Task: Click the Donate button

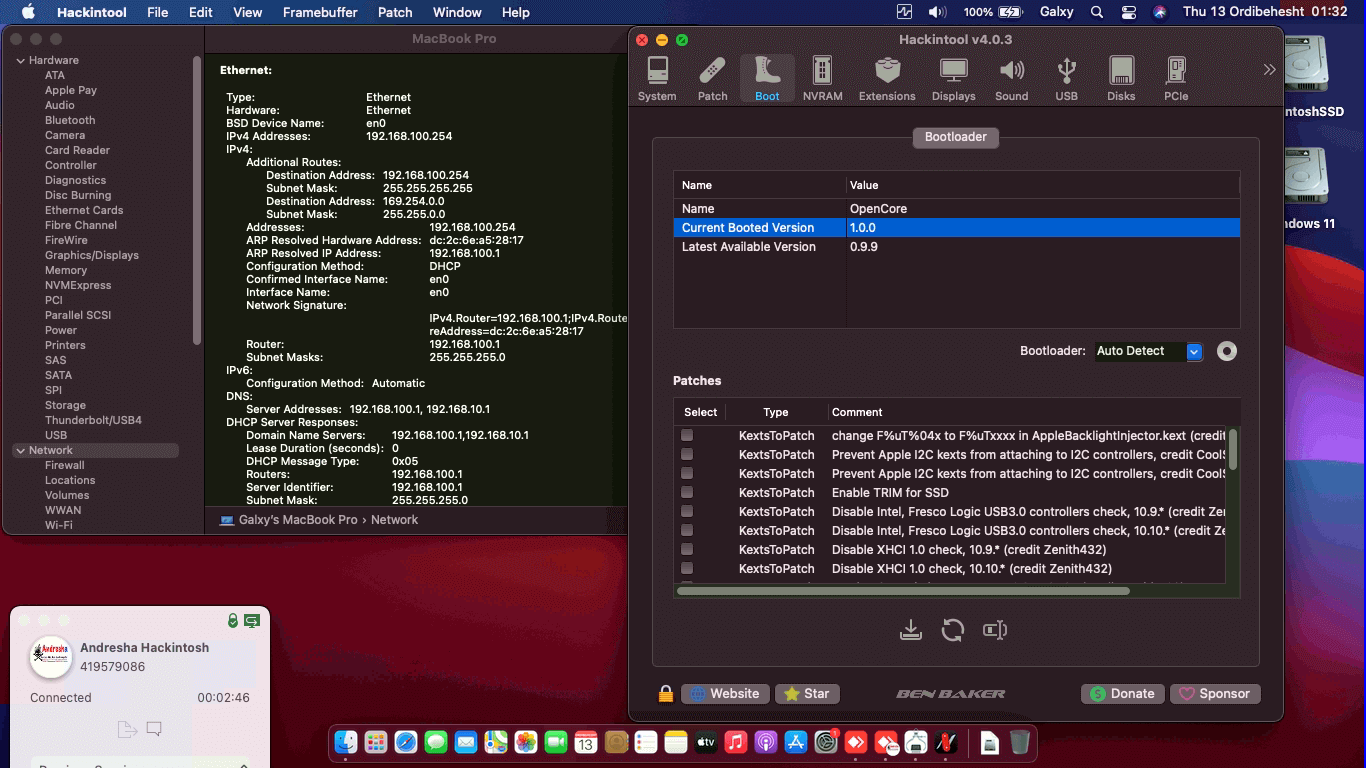Action: tap(1122, 694)
